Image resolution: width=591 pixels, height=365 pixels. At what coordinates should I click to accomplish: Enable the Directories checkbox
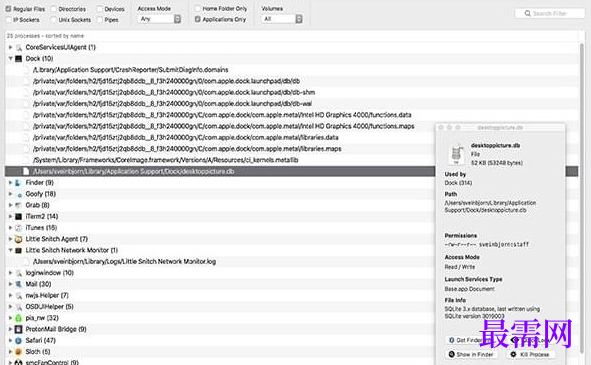[x=54, y=9]
